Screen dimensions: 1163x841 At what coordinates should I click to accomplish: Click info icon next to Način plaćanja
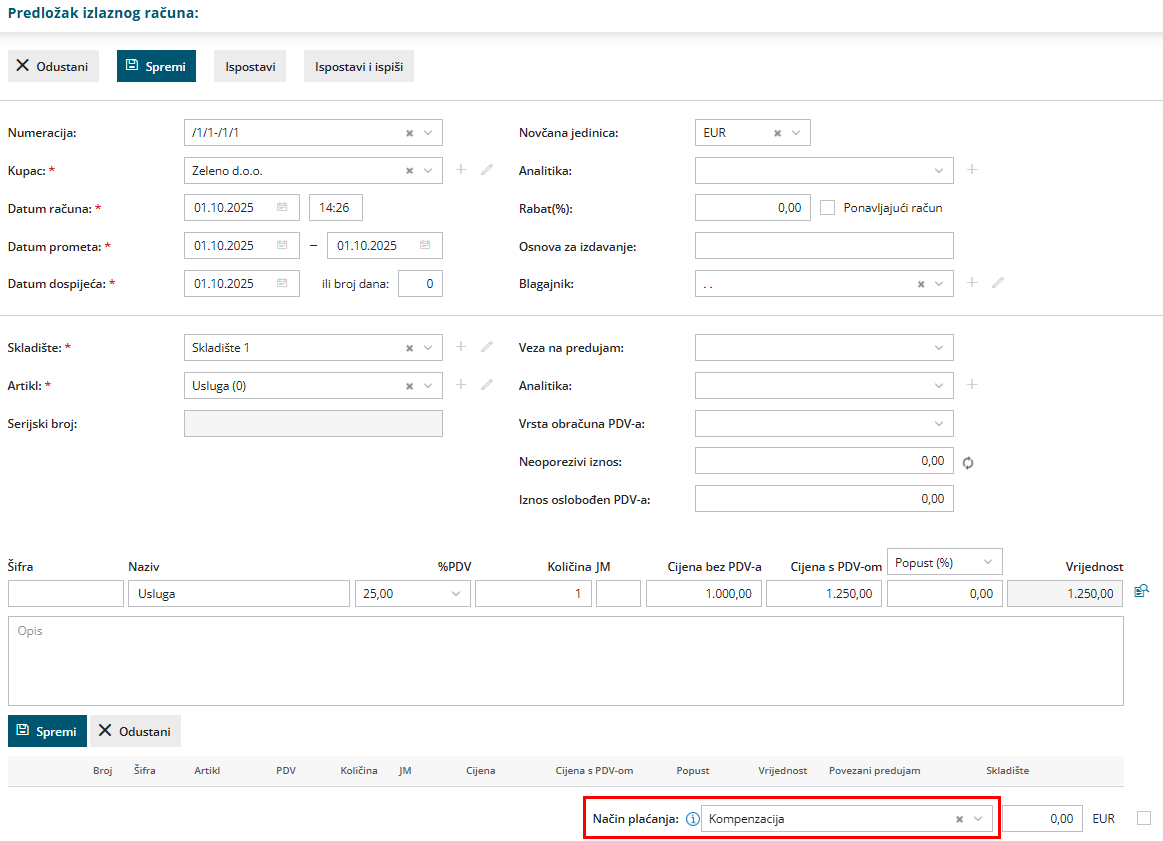(x=692, y=819)
